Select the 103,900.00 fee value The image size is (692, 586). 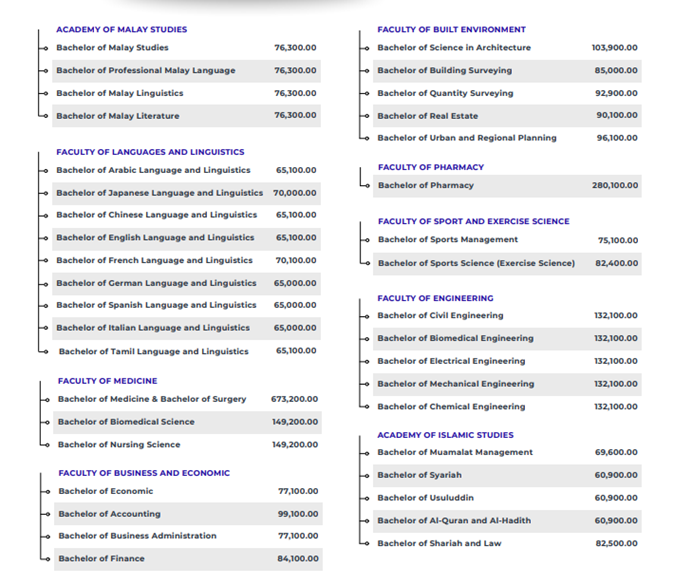[614, 48]
